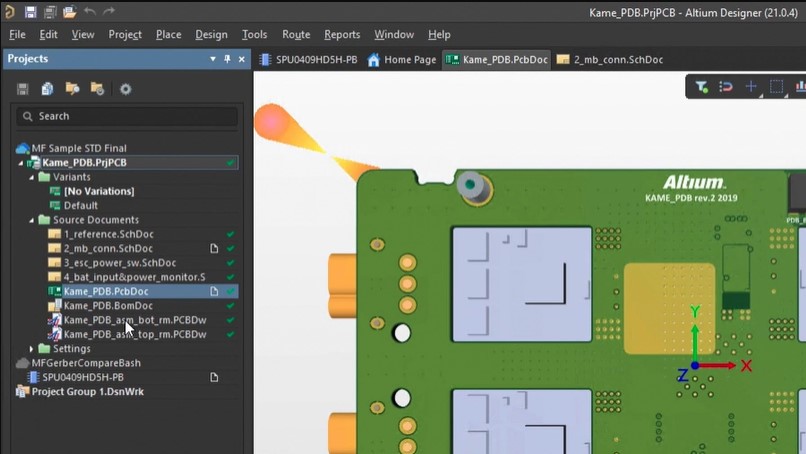806x454 pixels.
Task: Click the selection filter funnel icon
Action: pyautogui.click(x=702, y=87)
